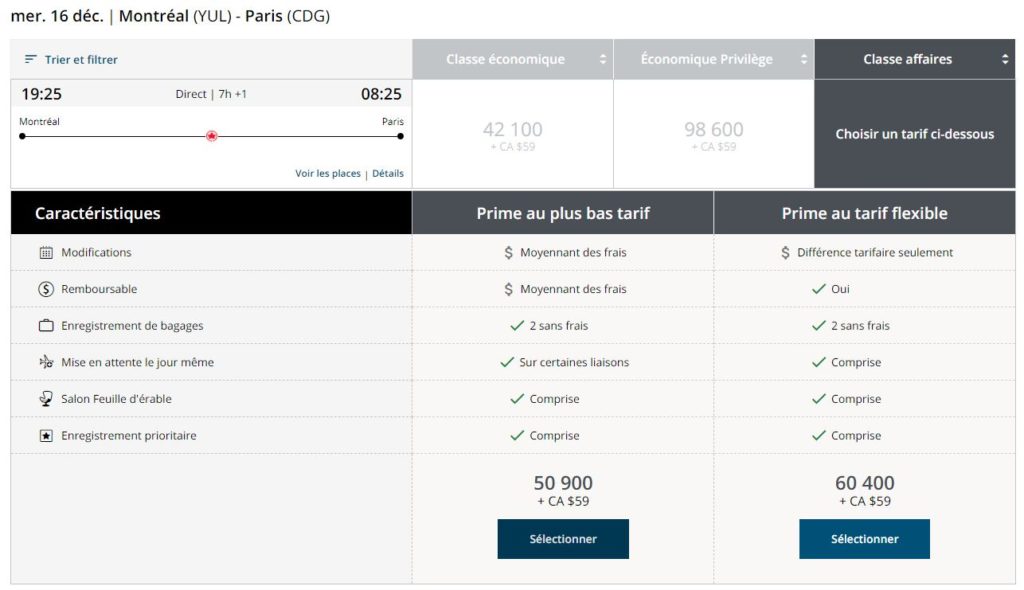
Task: Click the filter icon next to Trier et filtrer
Action: (x=32, y=60)
